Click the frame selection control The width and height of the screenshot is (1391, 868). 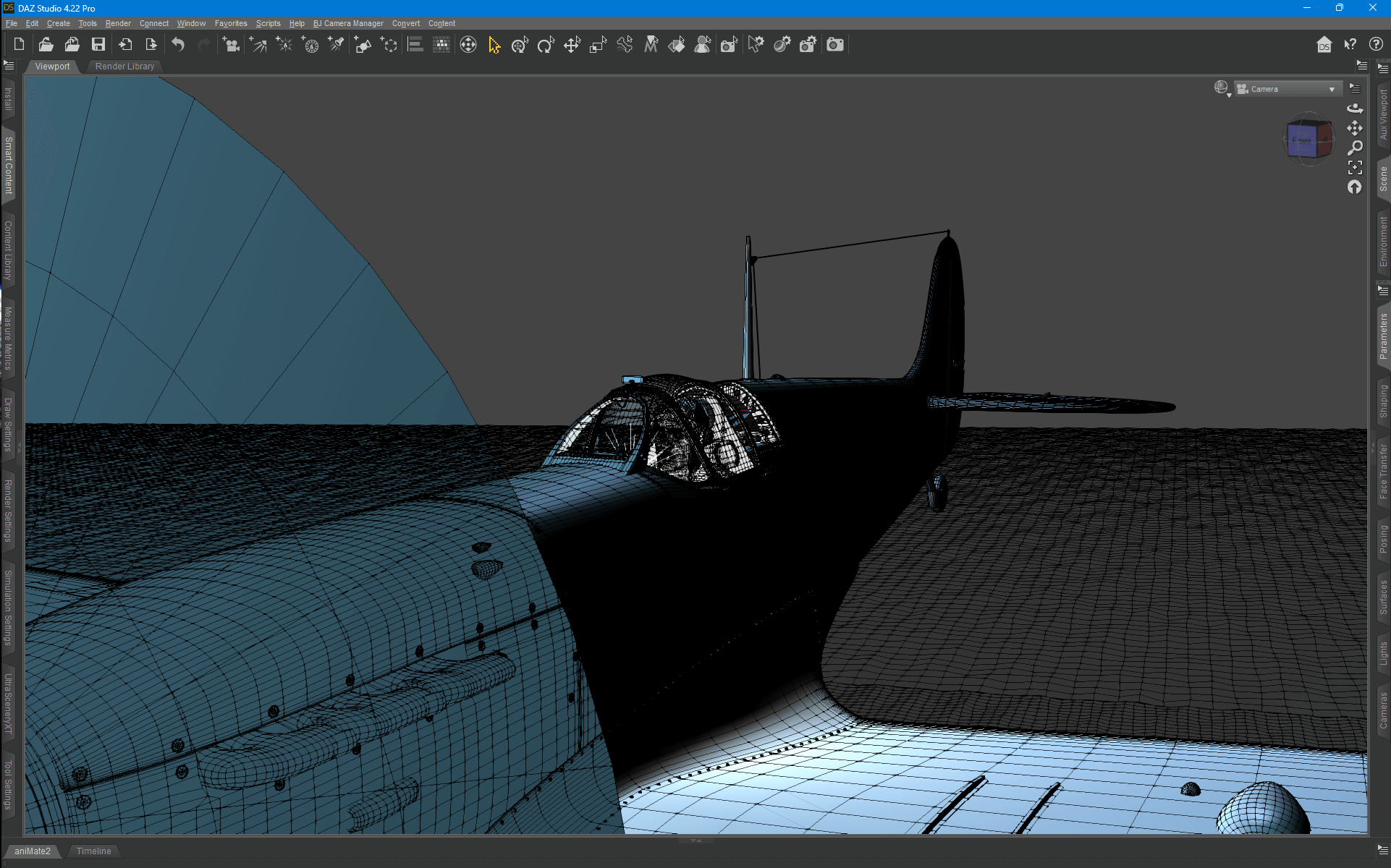click(x=1355, y=168)
